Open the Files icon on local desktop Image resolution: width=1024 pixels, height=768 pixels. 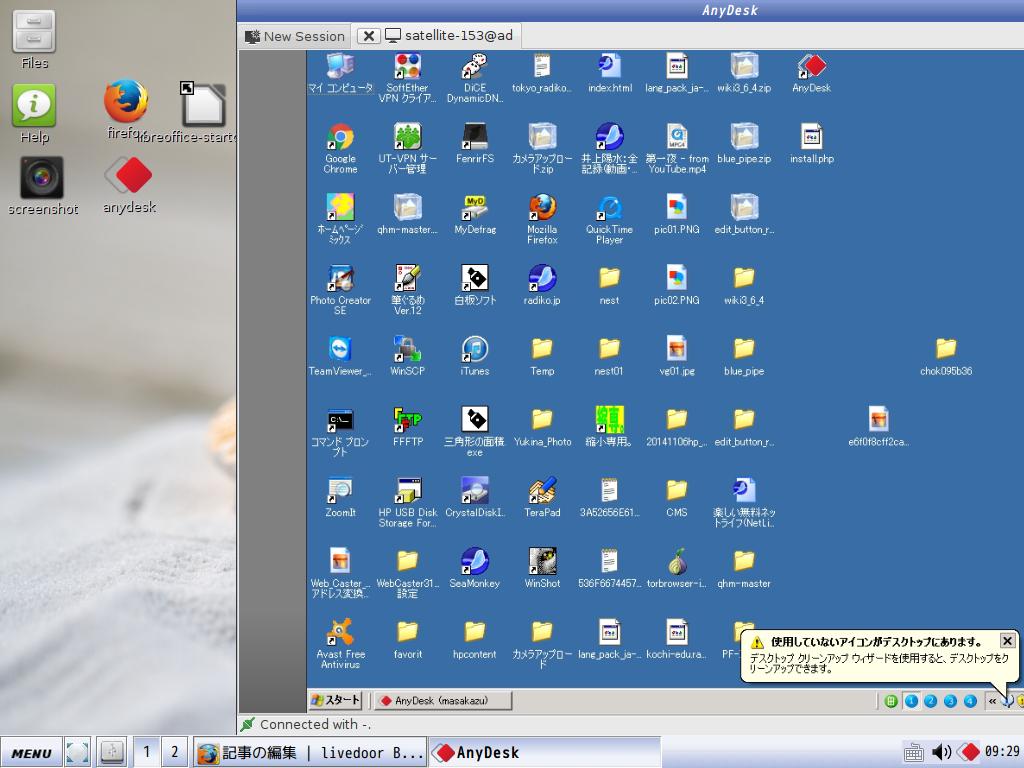pyautogui.click(x=34, y=39)
